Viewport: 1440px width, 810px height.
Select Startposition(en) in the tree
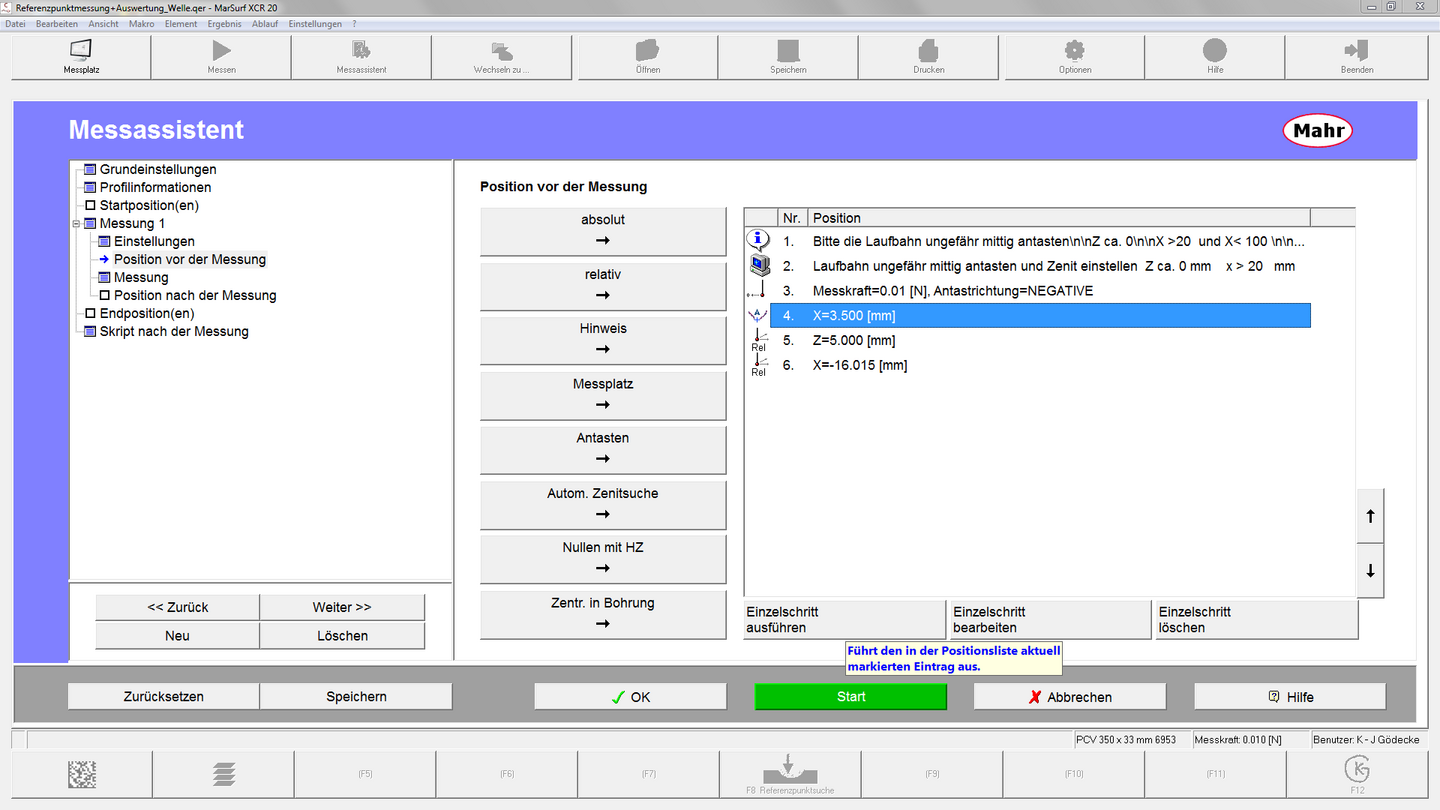pos(148,206)
